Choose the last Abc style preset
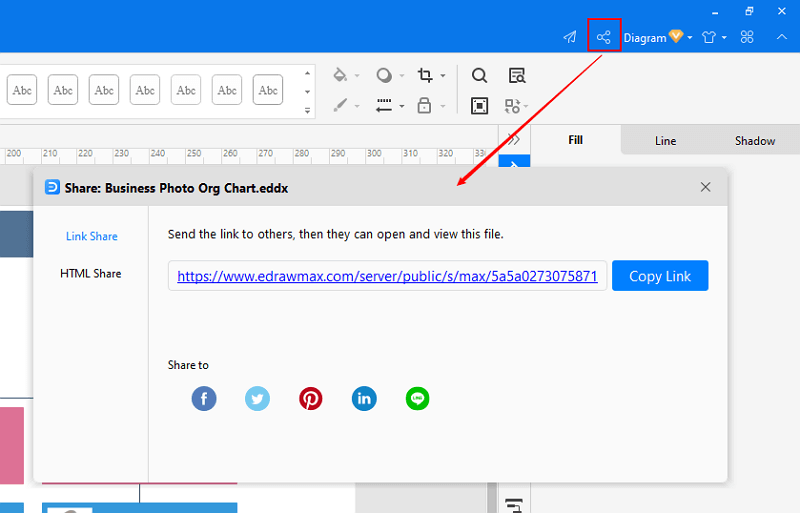The height and width of the screenshot is (513, 800). coord(268,90)
